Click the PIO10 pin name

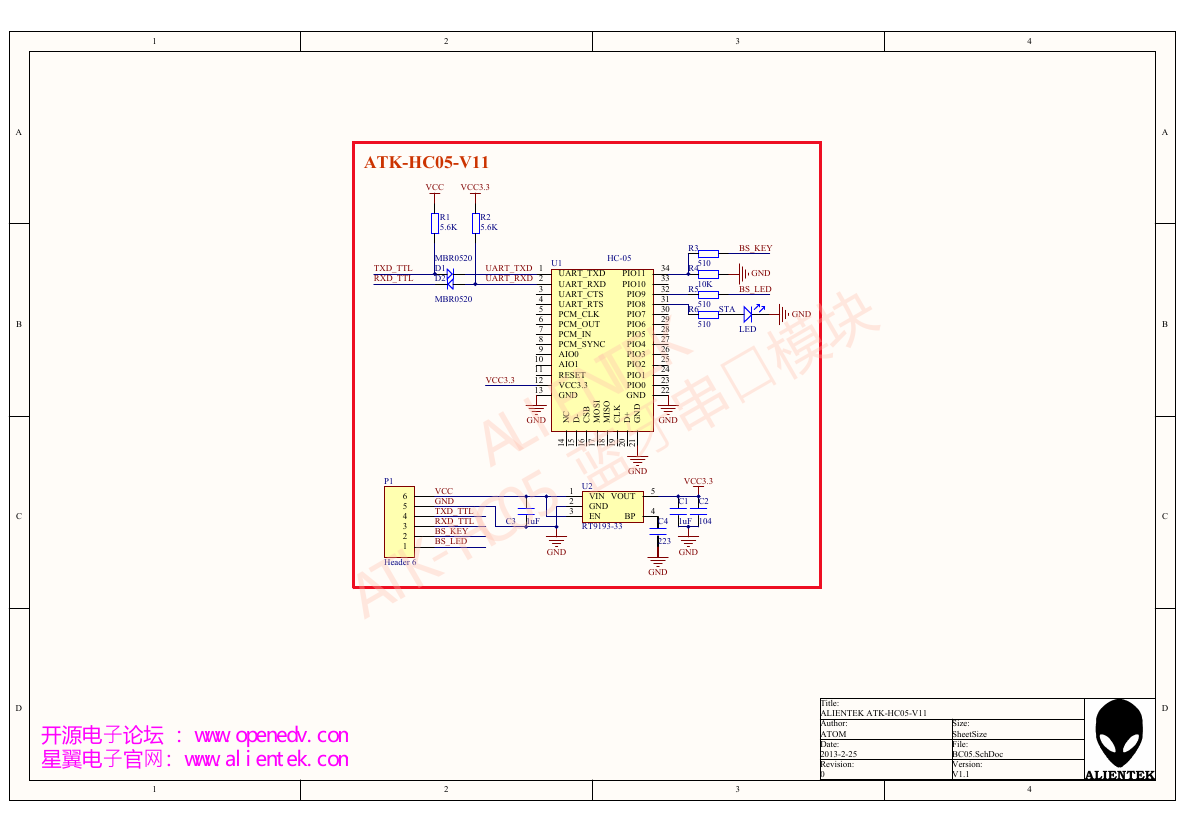[634, 284]
